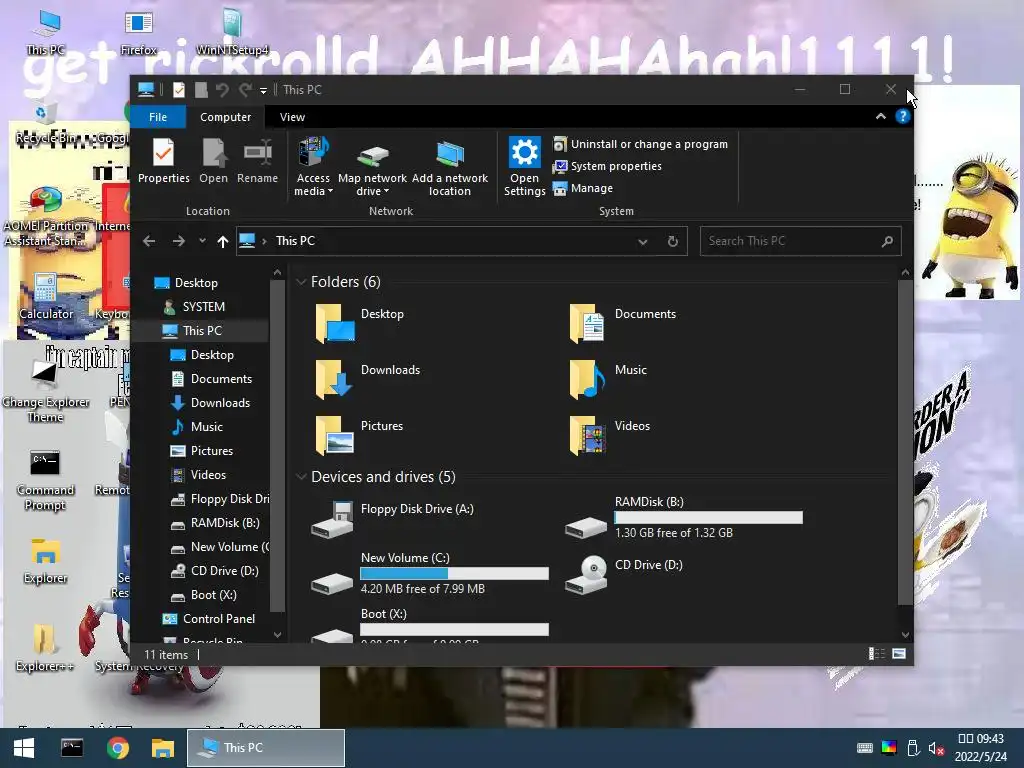Viewport: 1024px width, 768px height.
Task: Click the muted volume tray icon
Action: [x=936, y=748]
